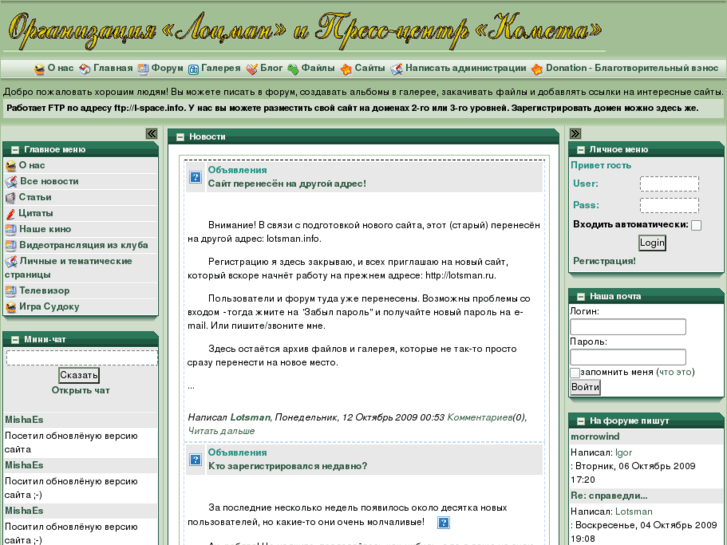Open 'Статьи' in Главное меню
The image size is (727, 545).
click(x=35, y=197)
